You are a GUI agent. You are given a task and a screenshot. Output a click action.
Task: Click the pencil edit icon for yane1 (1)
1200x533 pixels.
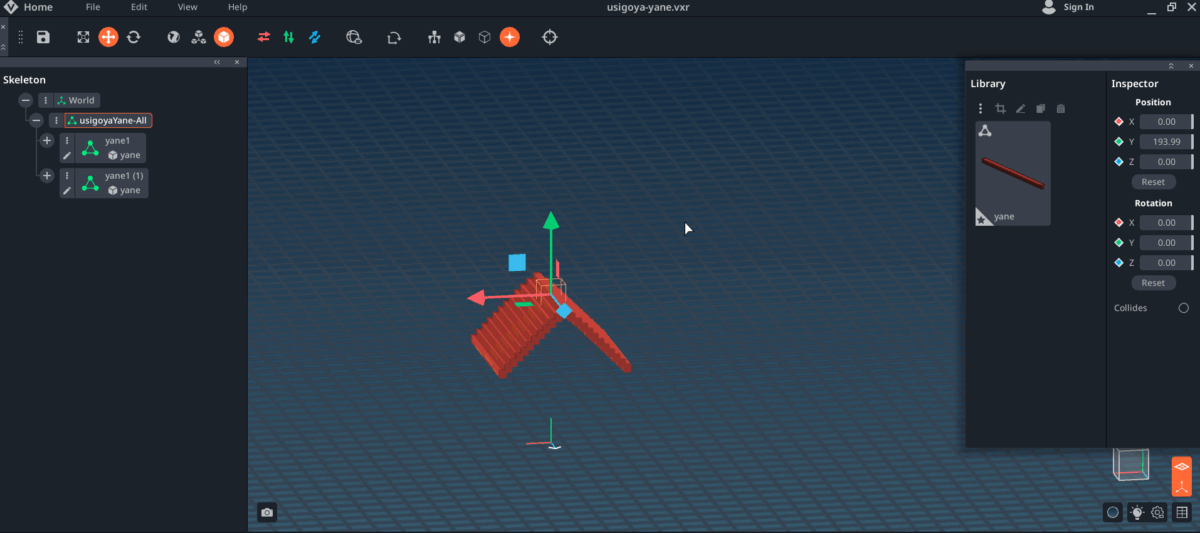click(x=67, y=190)
